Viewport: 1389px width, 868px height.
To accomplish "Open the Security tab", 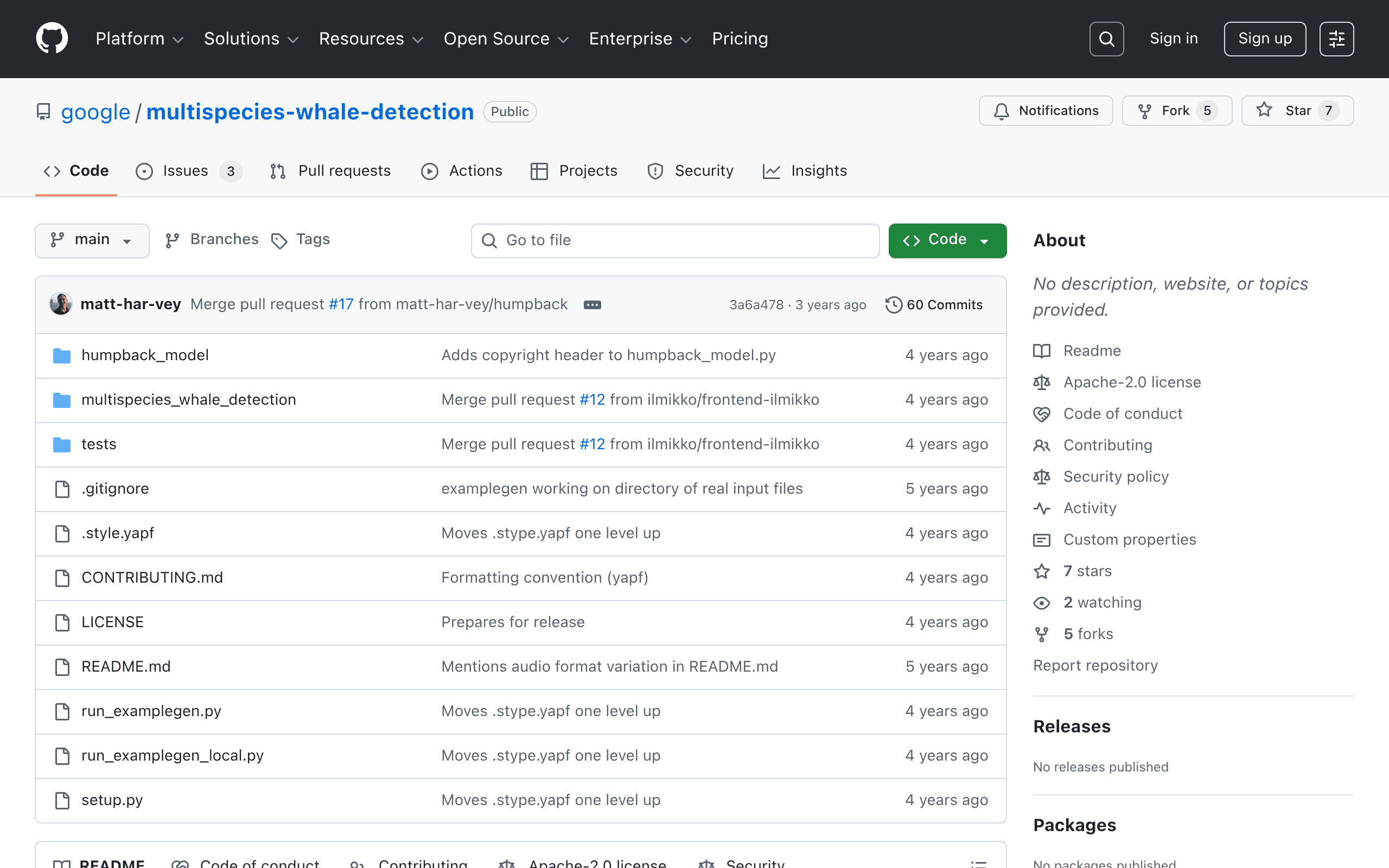I will pos(691,171).
